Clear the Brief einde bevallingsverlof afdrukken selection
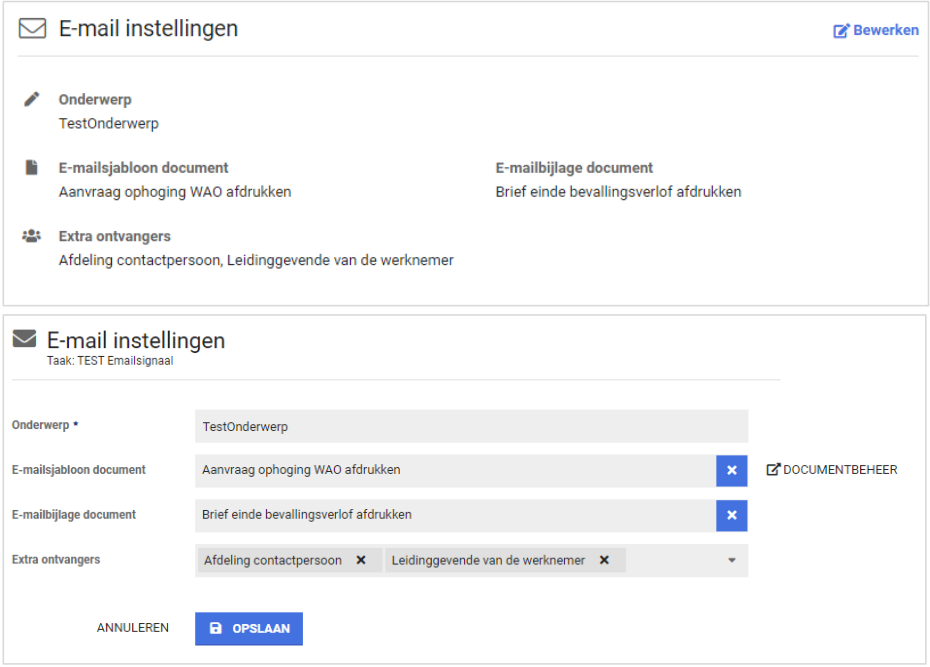This screenshot has width=930, height=667. click(x=731, y=515)
